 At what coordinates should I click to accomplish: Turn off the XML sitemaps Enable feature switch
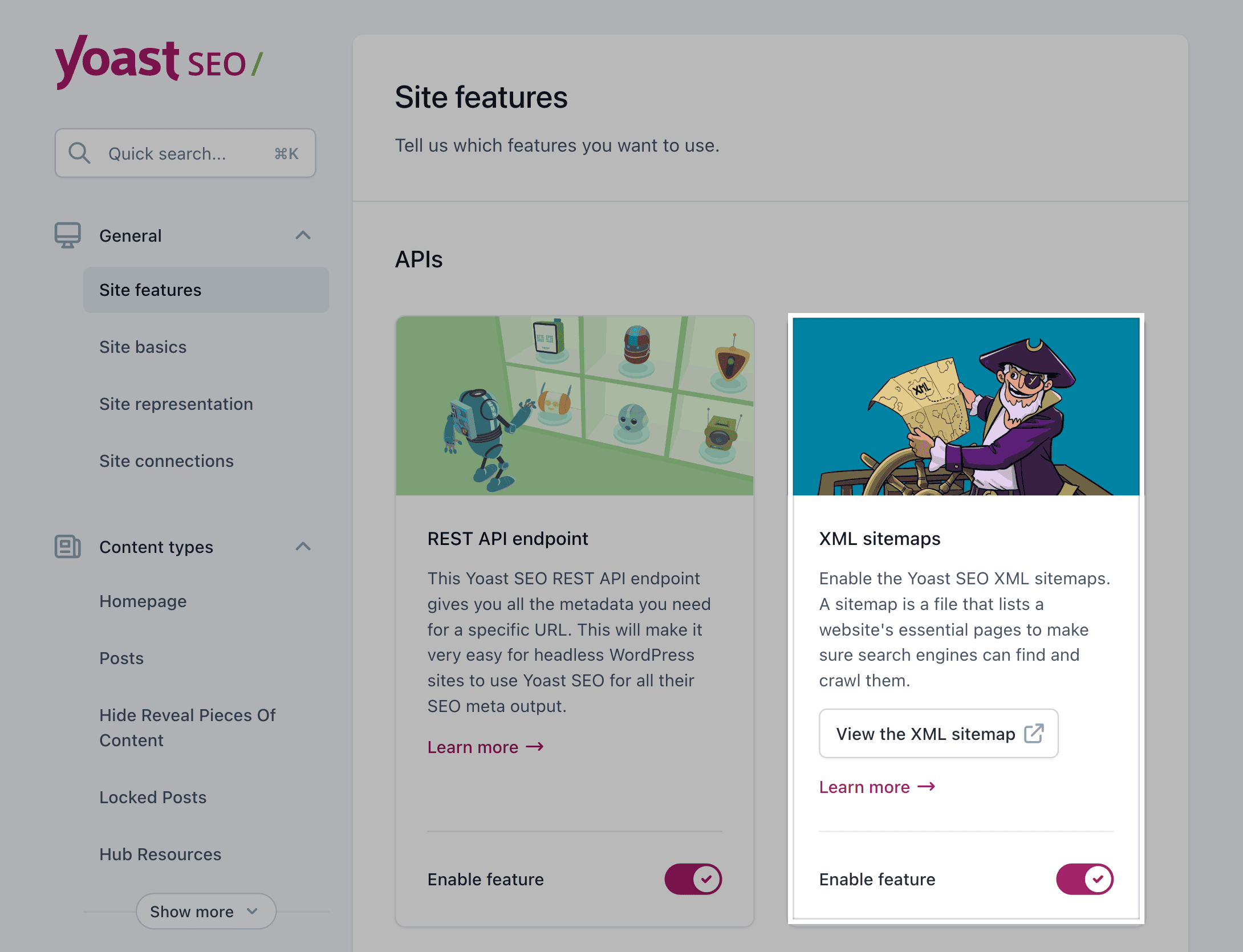click(x=1084, y=879)
